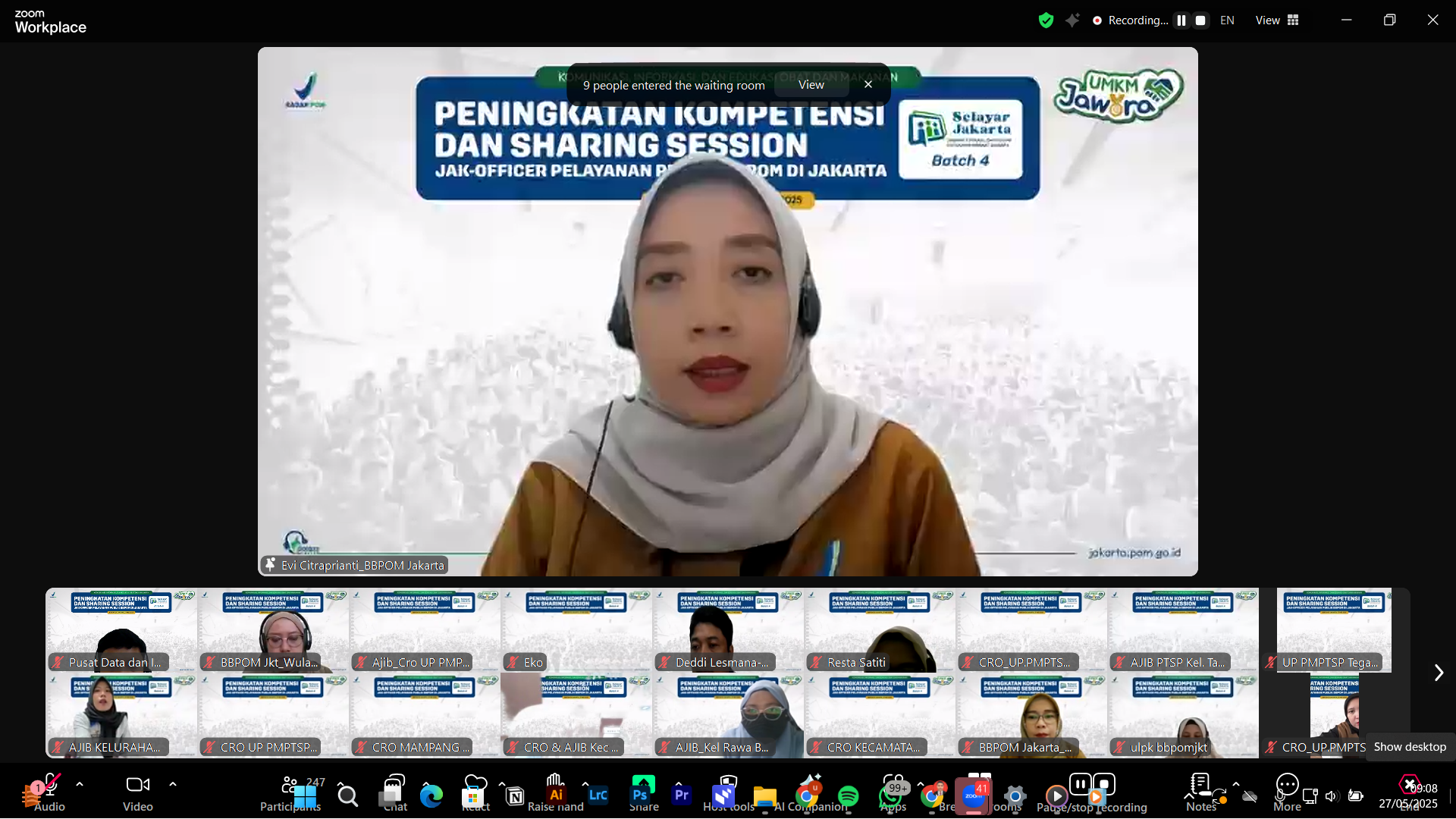Open audio options chevron
The height and width of the screenshot is (819, 1456).
pyautogui.click(x=80, y=784)
